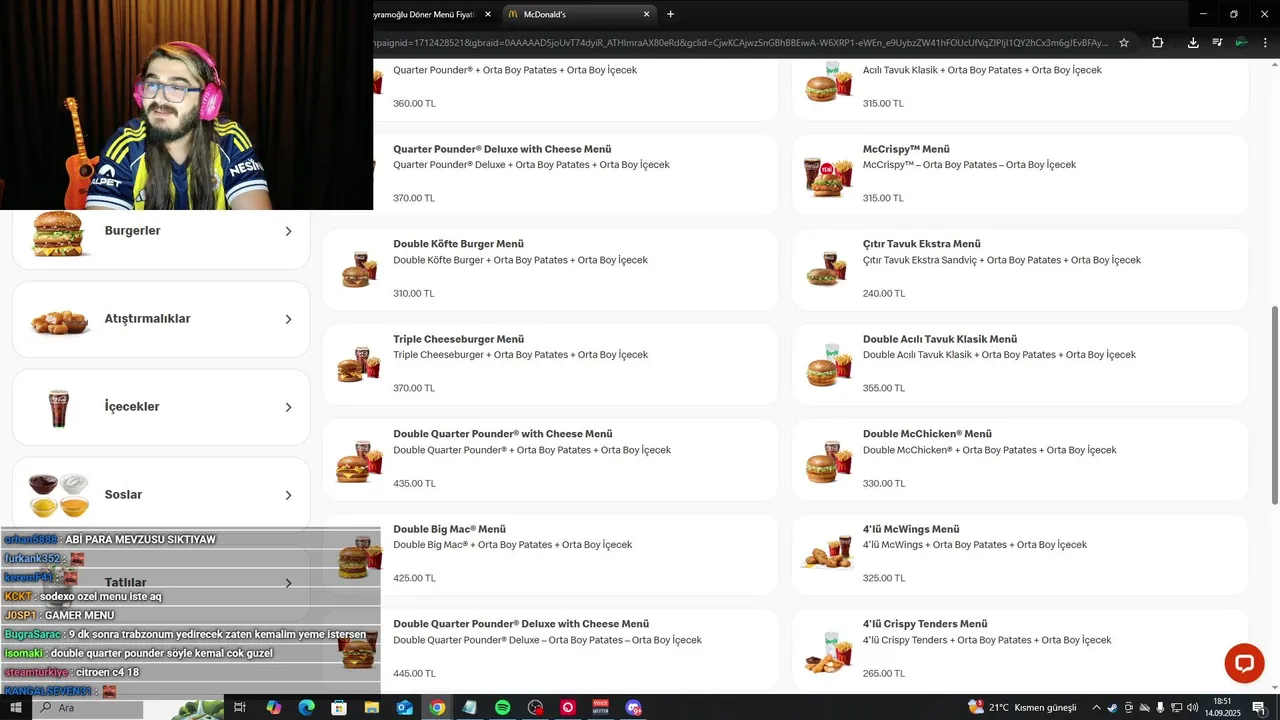1280x720 pixels.
Task: Click the Soslar sauce cups thumbnail
Action: coord(59,494)
